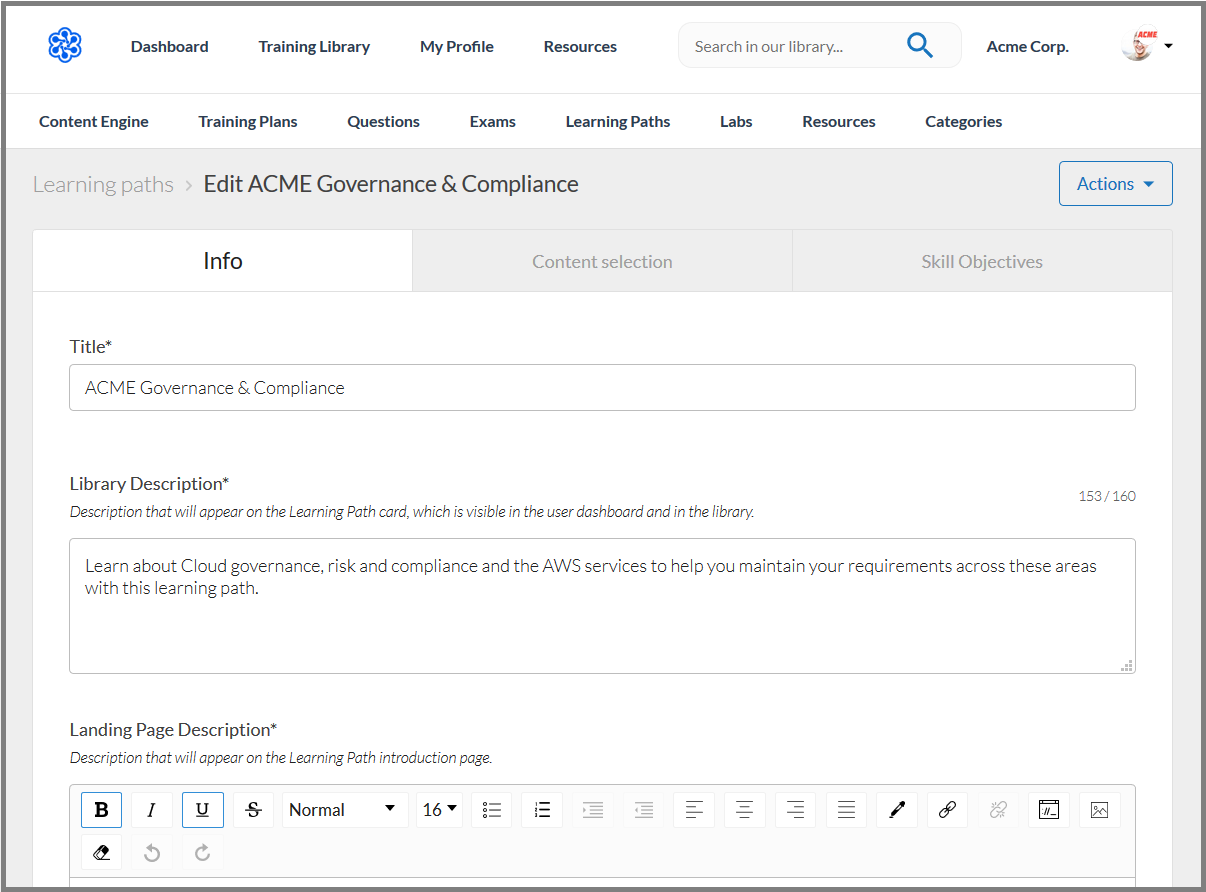Click the Learning paths breadcrumb link
The height and width of the screenshot is (892, 1206).
(x=103, y=184)
